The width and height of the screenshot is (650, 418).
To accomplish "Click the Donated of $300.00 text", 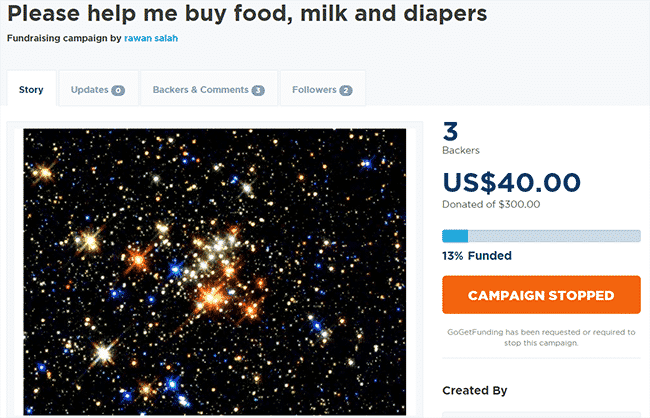I will (491, 204).
